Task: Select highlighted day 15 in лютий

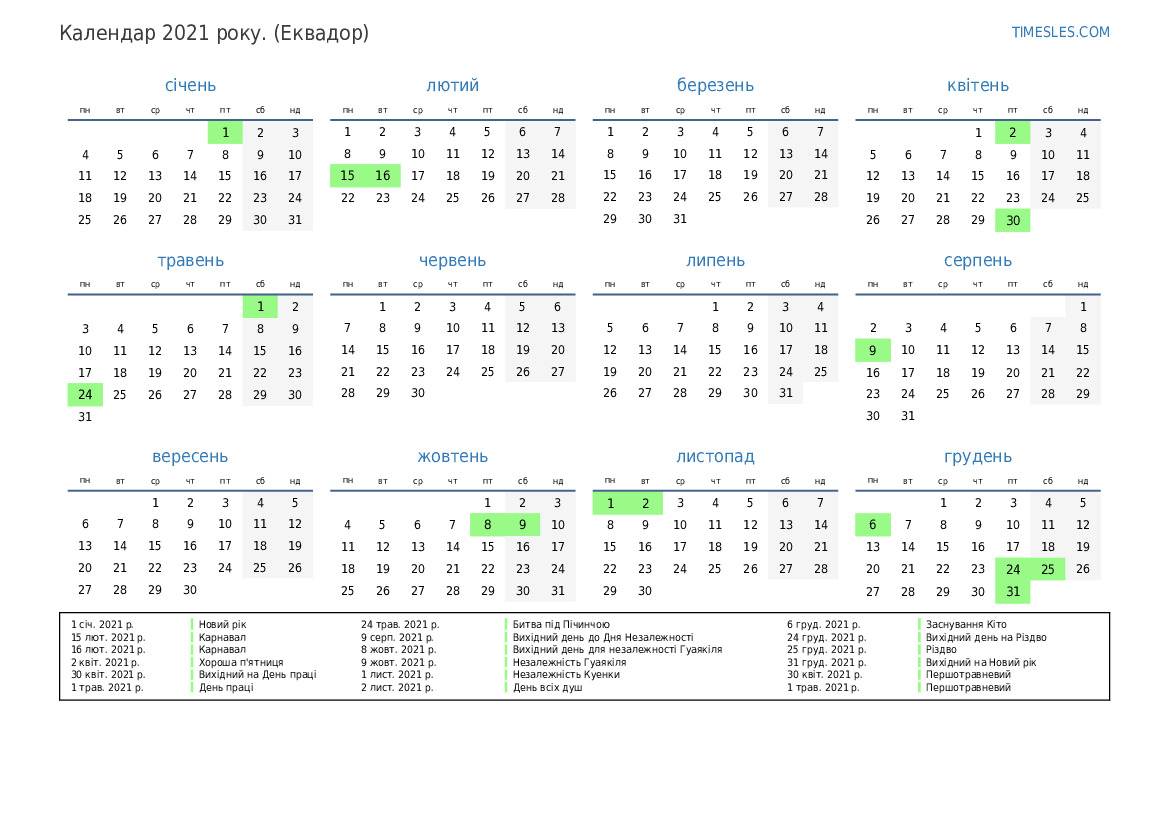Action: coord(348,176)
